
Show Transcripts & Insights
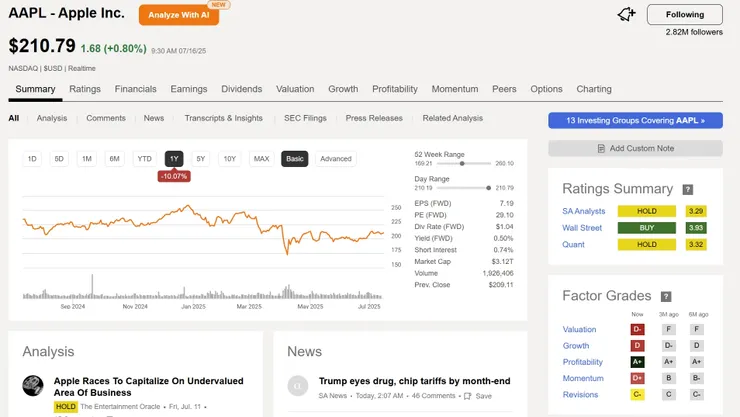[223, 118]
